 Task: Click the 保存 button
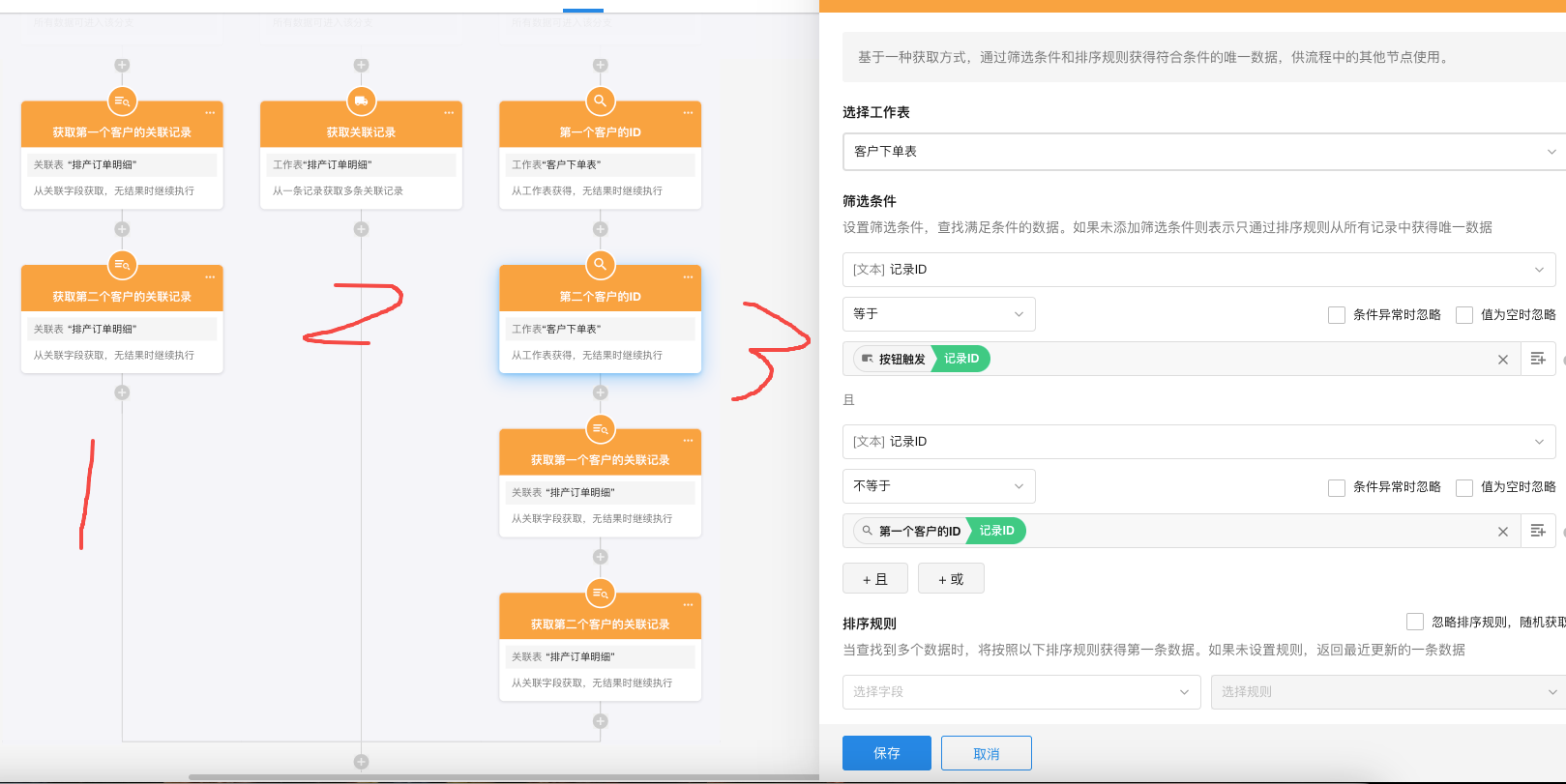[x=886, y=753]
